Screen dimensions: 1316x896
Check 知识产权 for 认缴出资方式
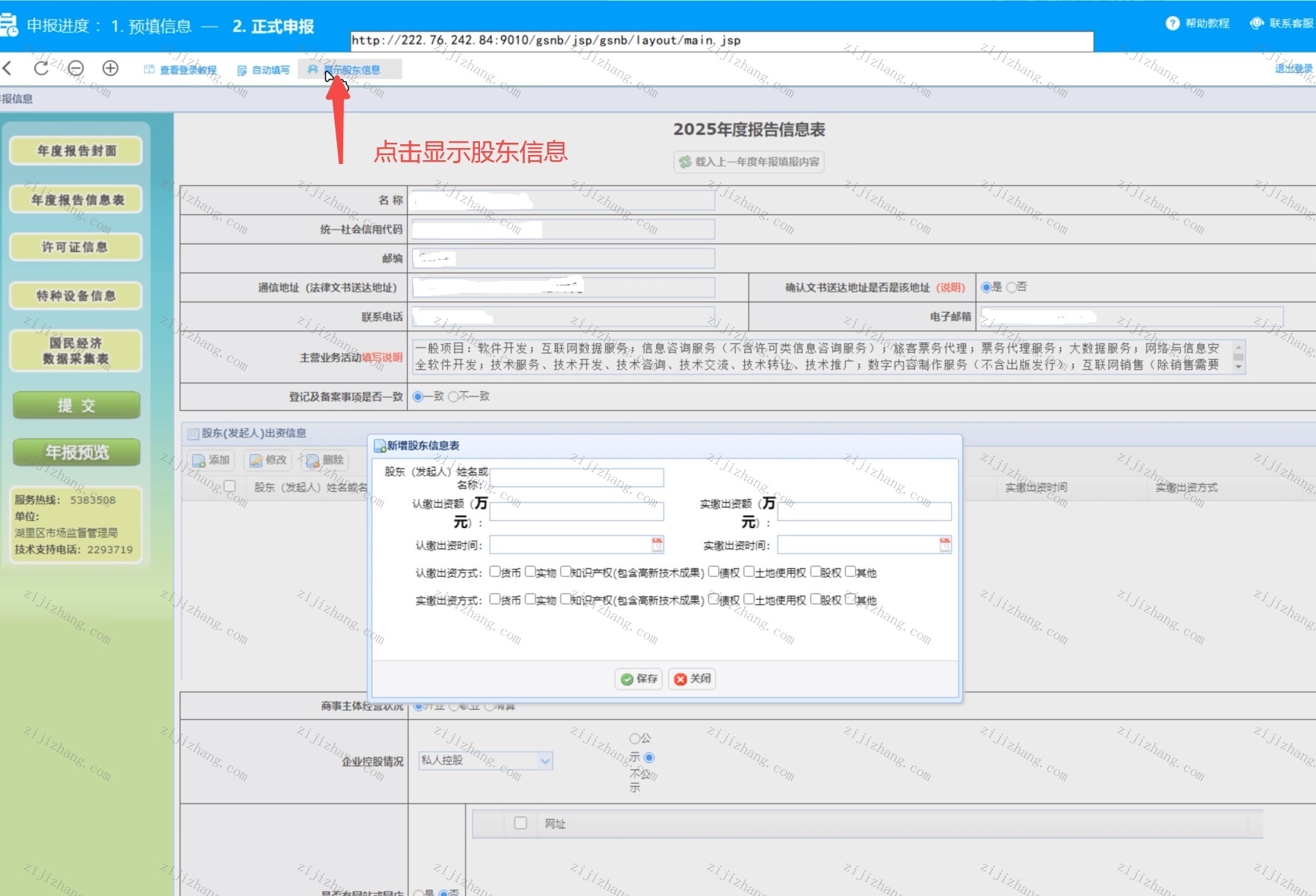(x=566, y=572)
